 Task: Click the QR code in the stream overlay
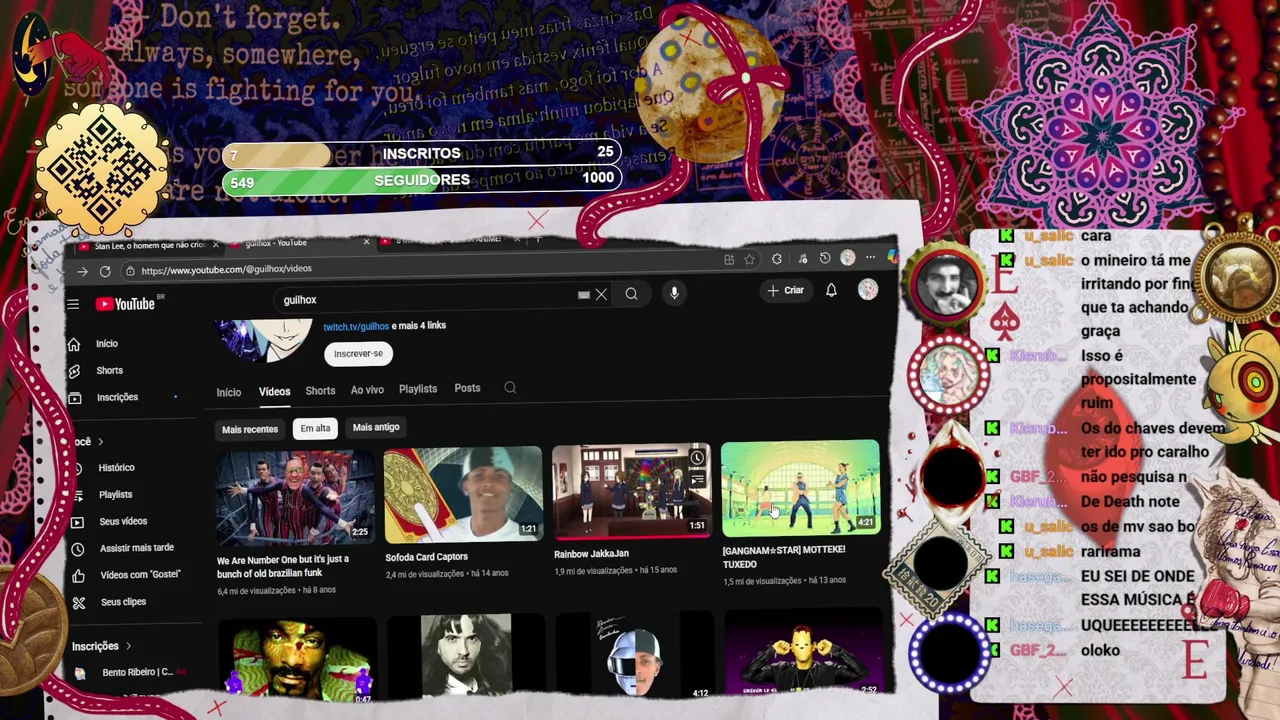(101, 169)
